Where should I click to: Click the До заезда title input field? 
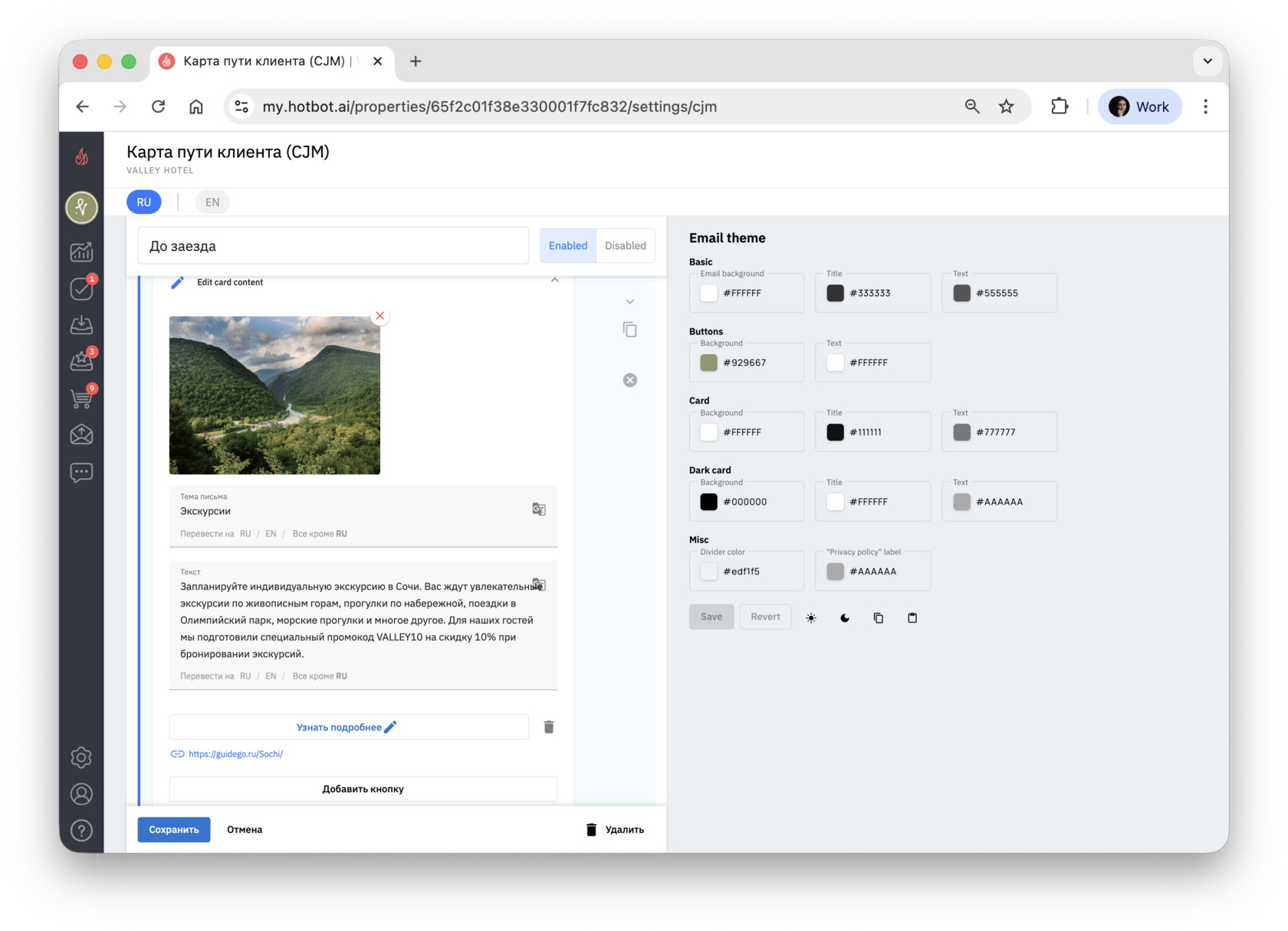pyautogui.click(x=333, y=246)
